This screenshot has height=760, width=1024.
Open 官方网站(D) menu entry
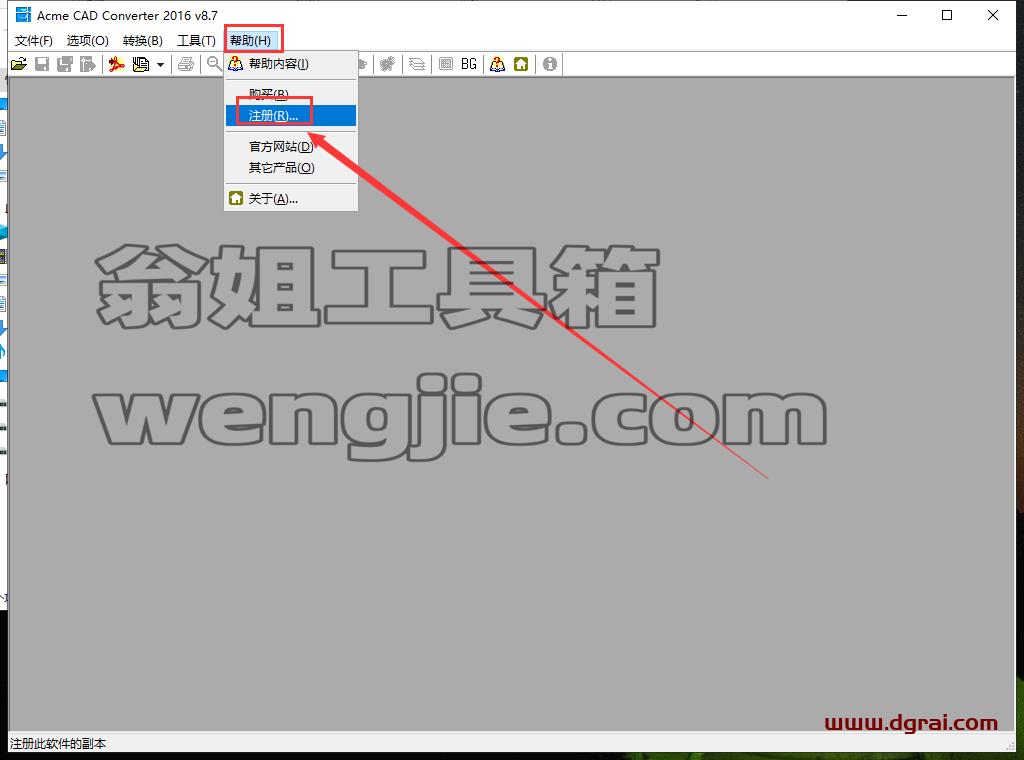pyautogui.click(x=291, y=147)
